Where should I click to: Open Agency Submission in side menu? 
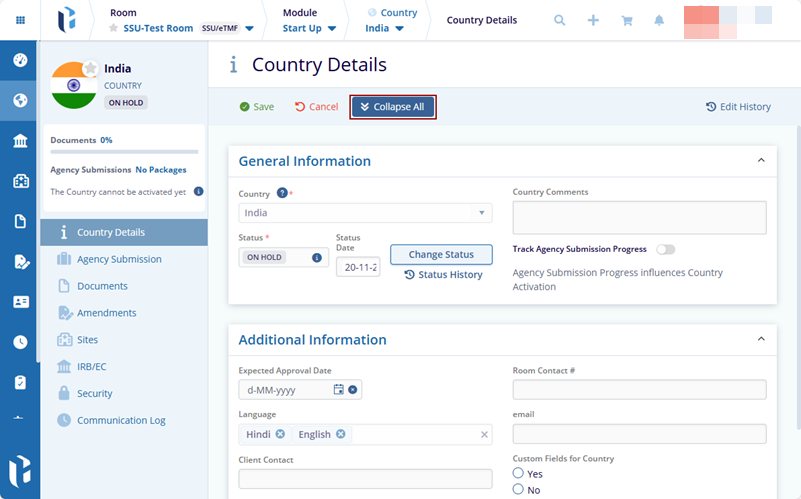(119, 259)
